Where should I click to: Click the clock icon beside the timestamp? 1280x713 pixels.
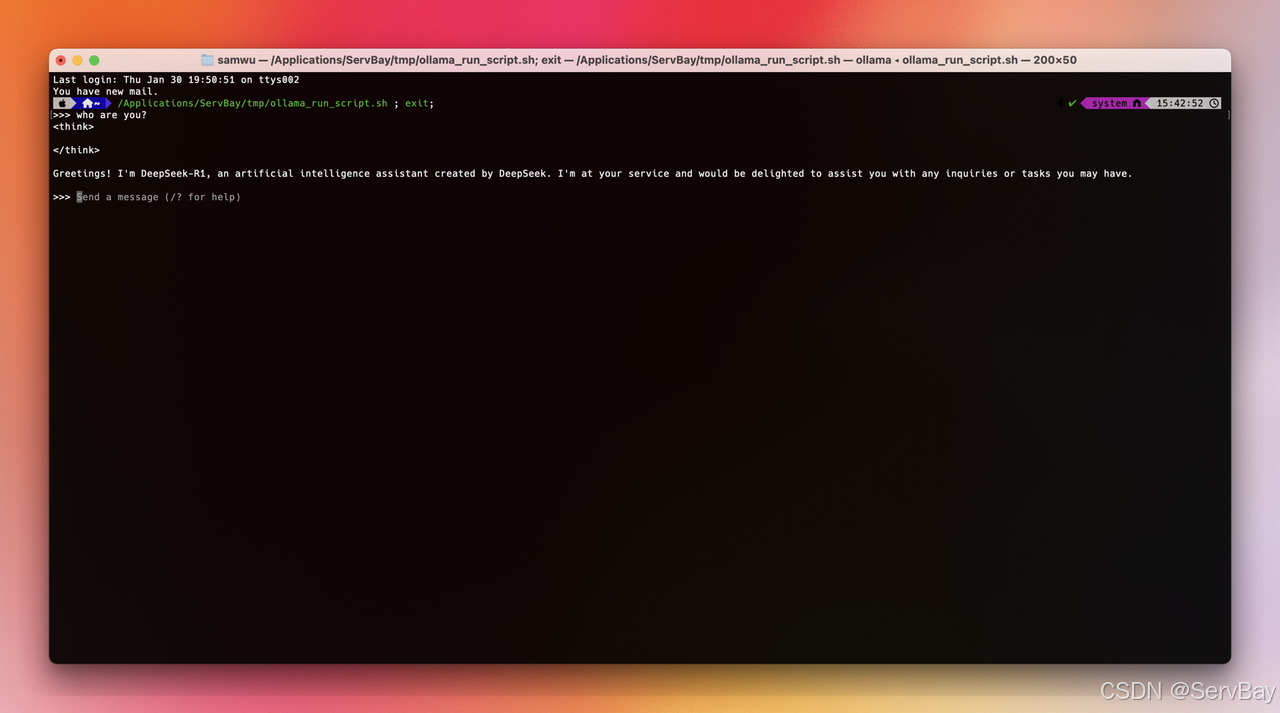click(x=1214, y=103)
